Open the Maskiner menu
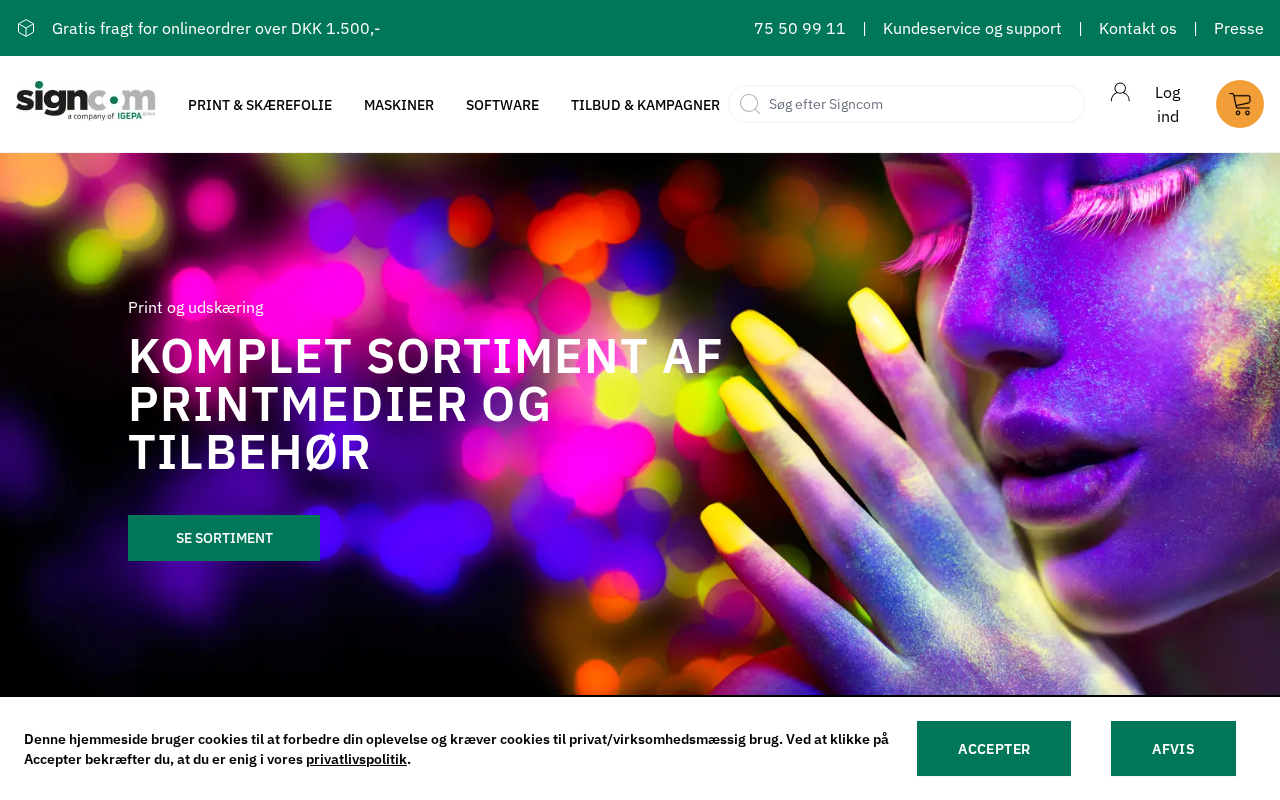1280x800 pixels. click(399, 105)
